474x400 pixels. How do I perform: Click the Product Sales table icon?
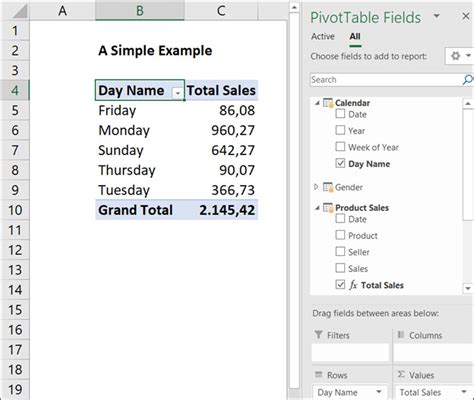328,208
